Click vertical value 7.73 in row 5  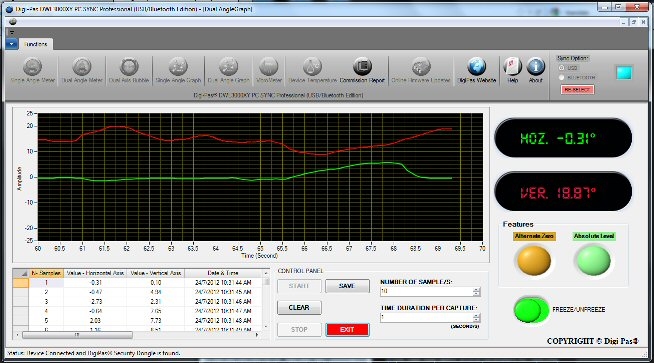tap(156, 320)
